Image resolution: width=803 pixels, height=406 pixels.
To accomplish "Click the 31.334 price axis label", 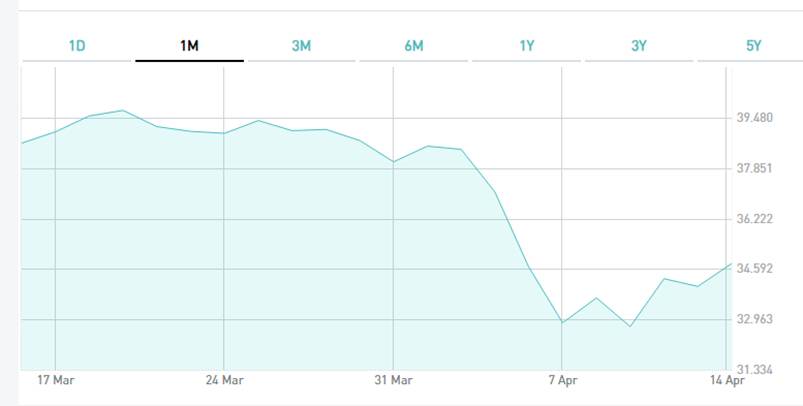I will (x=754, y=370).
